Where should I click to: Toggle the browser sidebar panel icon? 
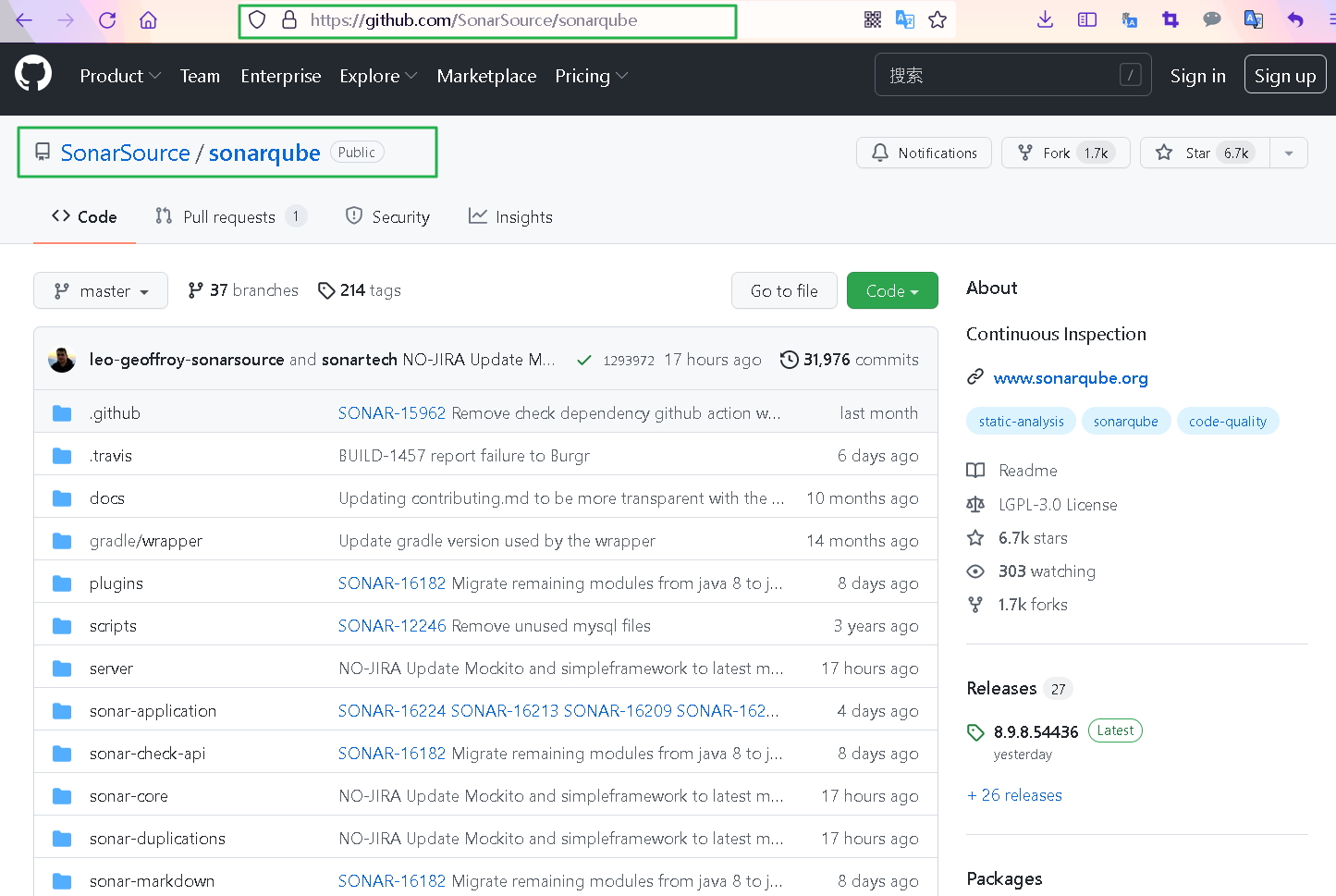(x=1087, y=19)
